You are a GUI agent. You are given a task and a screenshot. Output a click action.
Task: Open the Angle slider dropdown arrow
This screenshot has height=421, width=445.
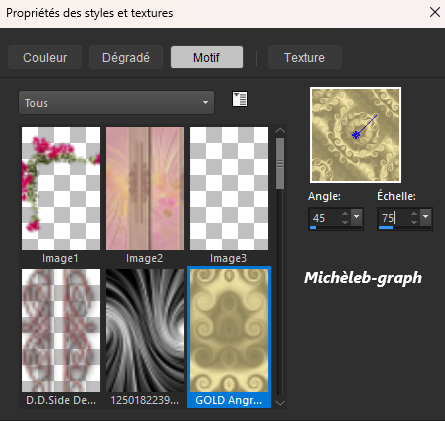(x=357, y=217)
